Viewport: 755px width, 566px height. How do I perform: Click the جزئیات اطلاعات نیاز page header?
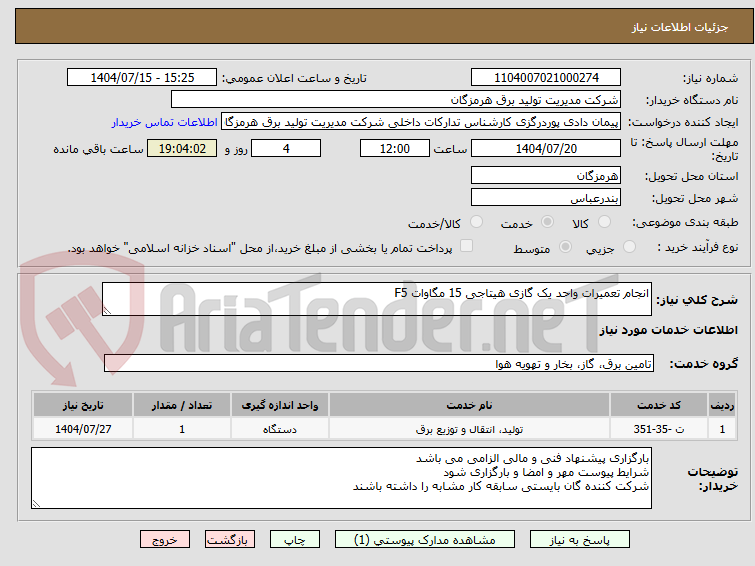tap(680, 27)
